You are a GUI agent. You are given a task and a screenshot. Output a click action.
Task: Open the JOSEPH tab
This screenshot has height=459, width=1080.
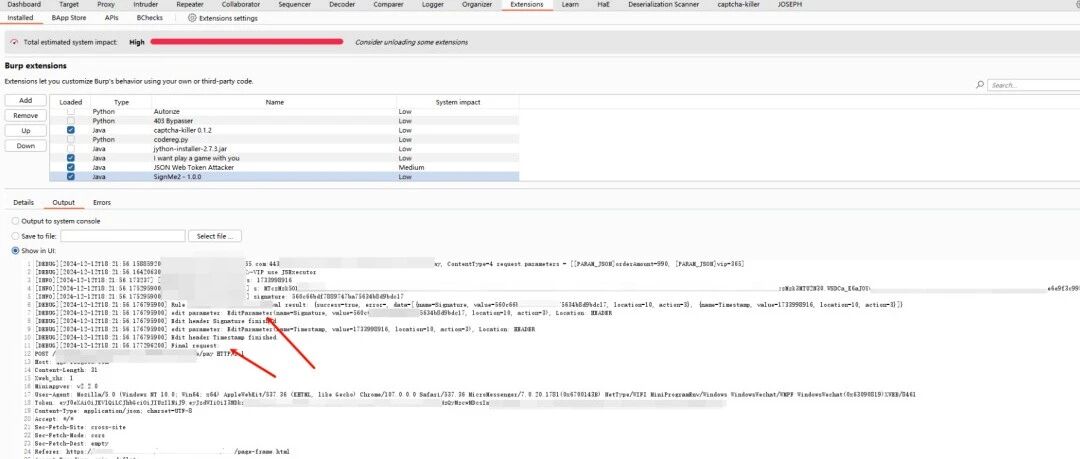(789, 4)
